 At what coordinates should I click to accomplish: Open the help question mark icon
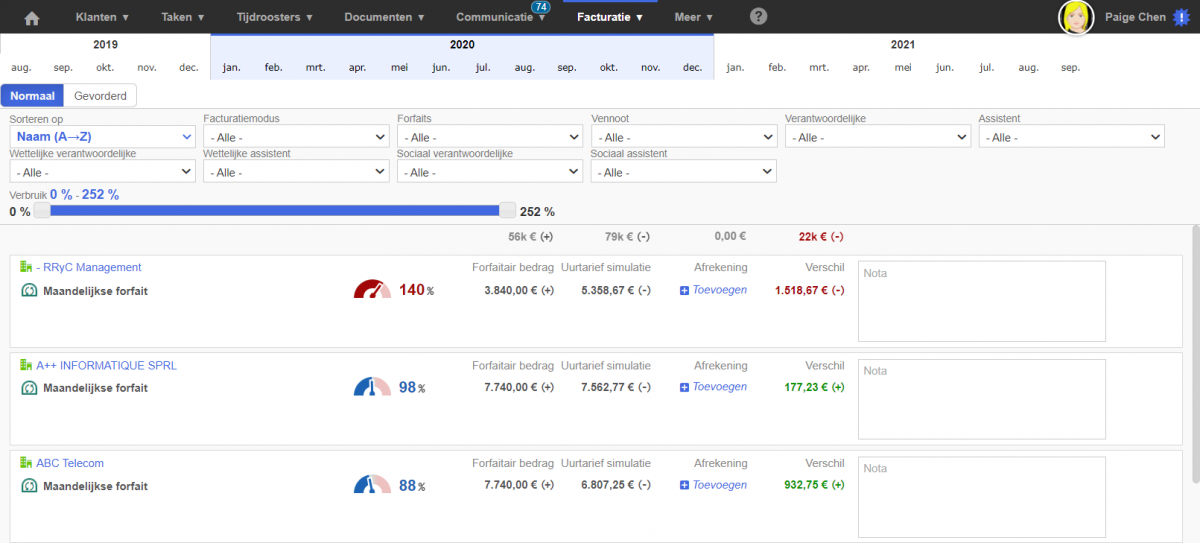759,17
